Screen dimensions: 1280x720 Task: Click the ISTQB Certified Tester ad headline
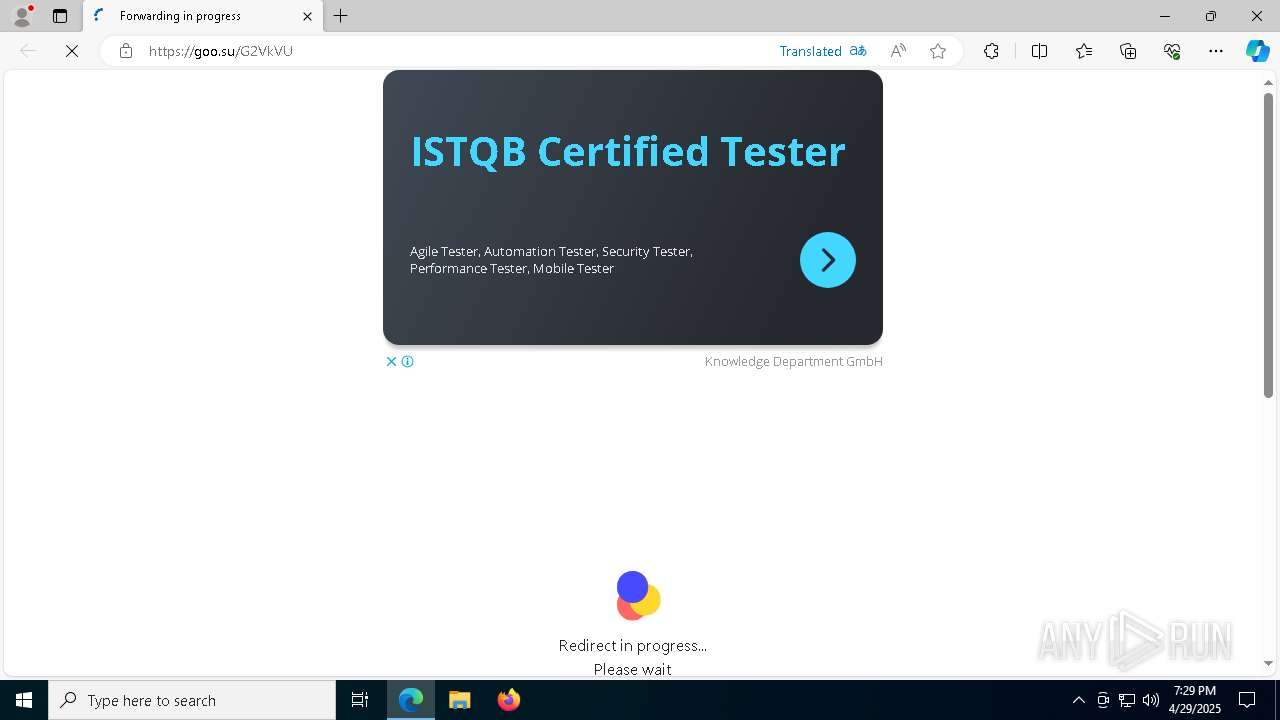628,152
